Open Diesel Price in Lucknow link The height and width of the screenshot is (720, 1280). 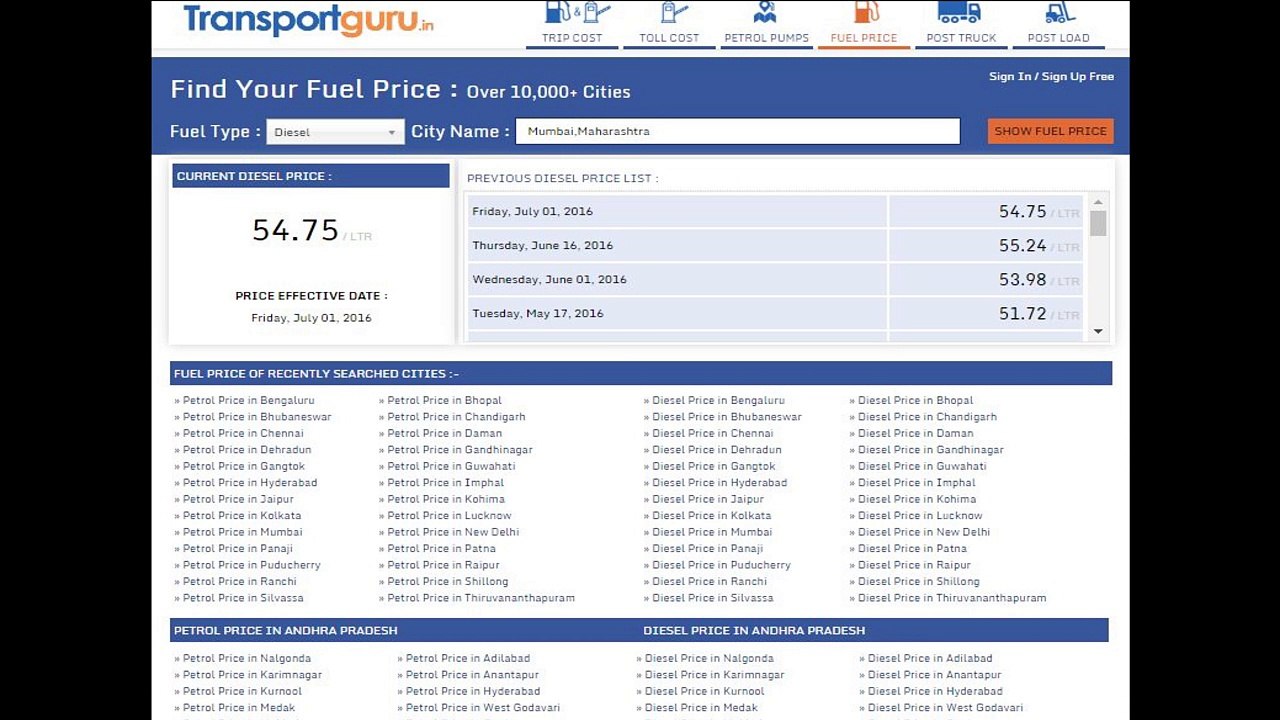point(920,516)
